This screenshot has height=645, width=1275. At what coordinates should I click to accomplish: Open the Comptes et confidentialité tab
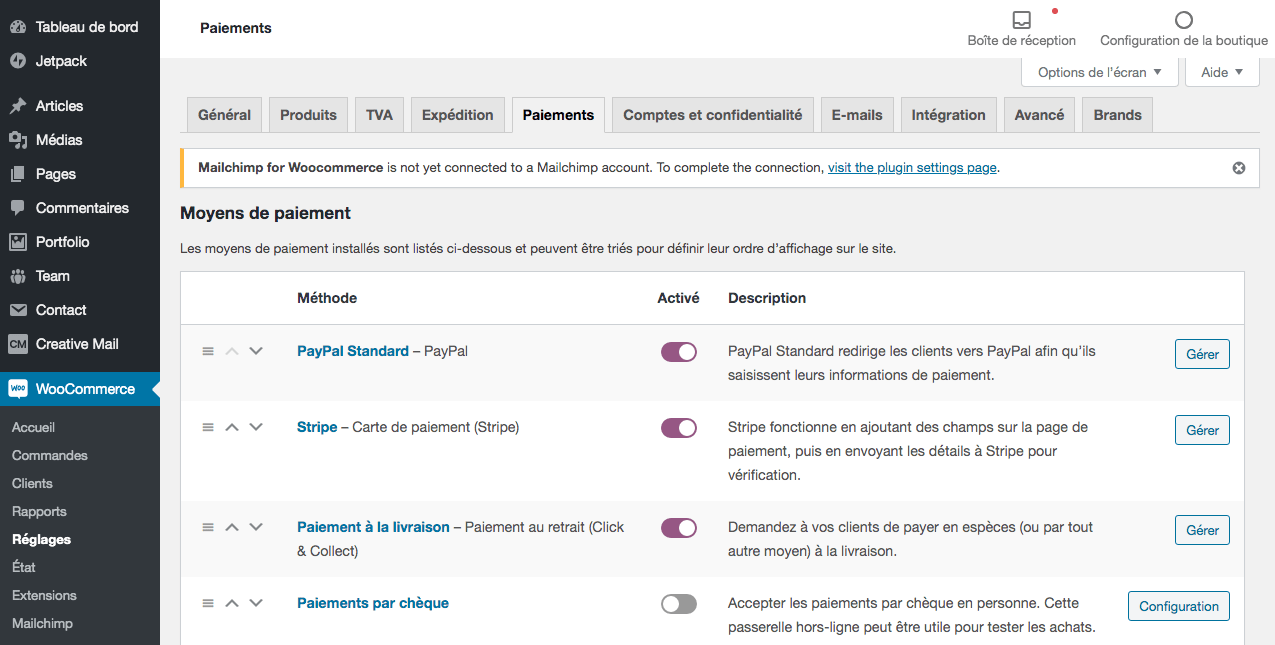tap(712, 115)
